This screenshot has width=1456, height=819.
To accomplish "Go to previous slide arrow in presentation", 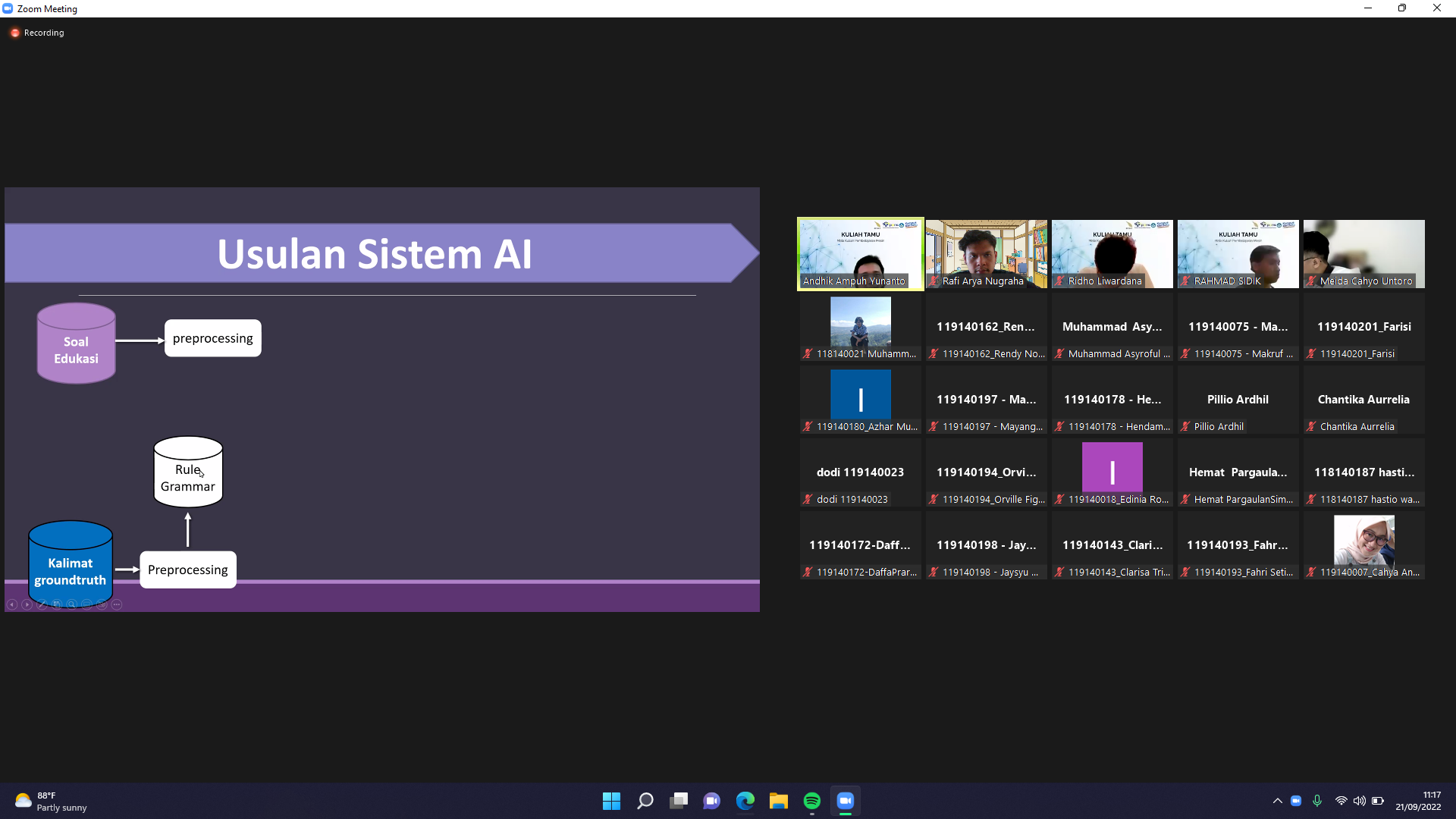I will 12,604.
